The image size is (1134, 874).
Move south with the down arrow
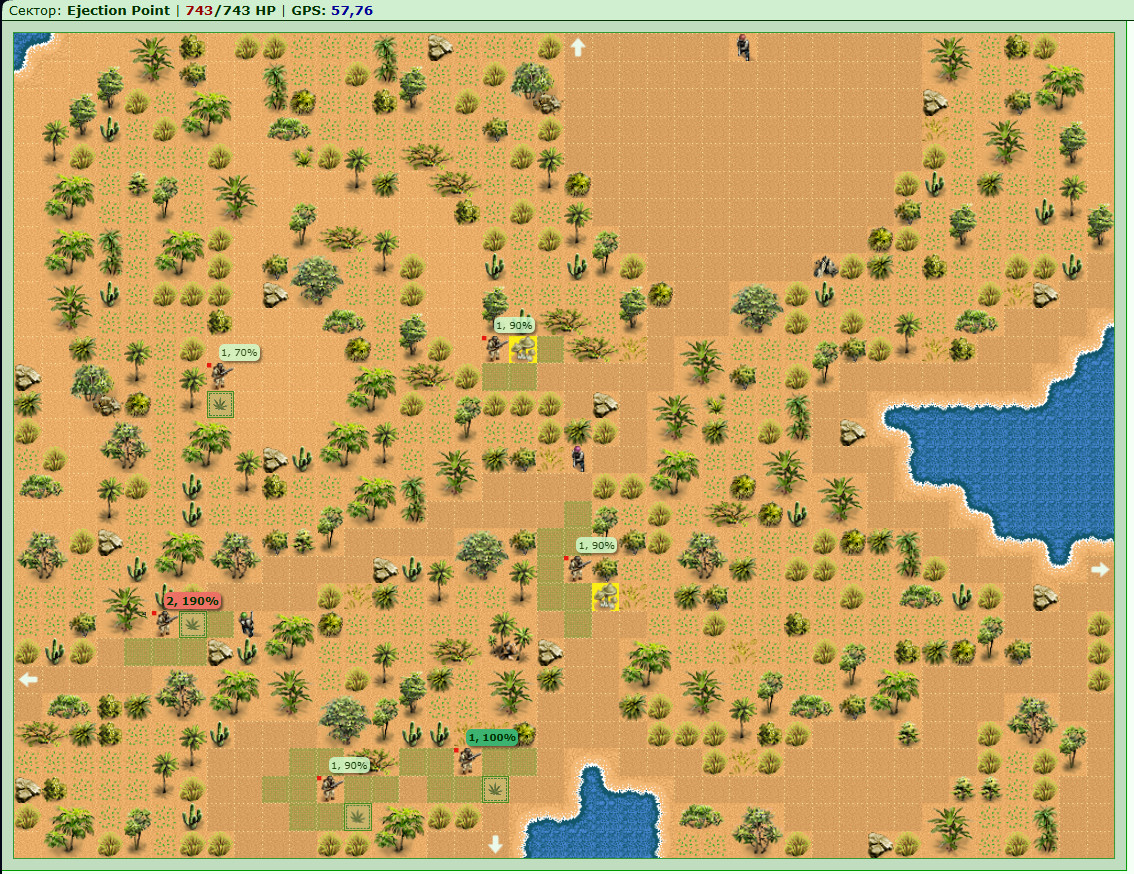495,844
